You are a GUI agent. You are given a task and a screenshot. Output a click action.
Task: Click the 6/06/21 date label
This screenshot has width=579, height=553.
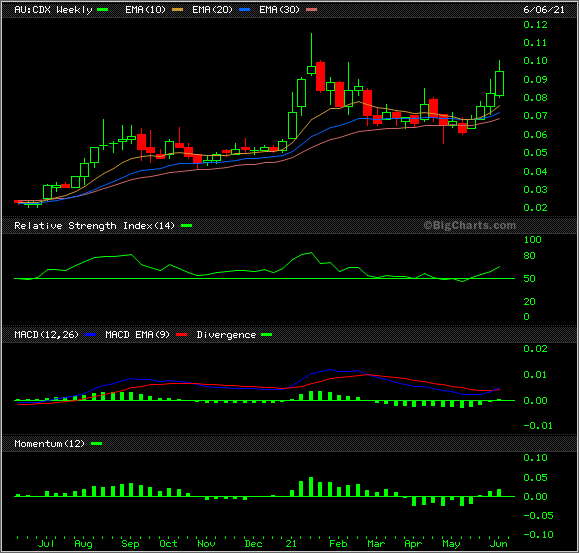tap(544, 10)
